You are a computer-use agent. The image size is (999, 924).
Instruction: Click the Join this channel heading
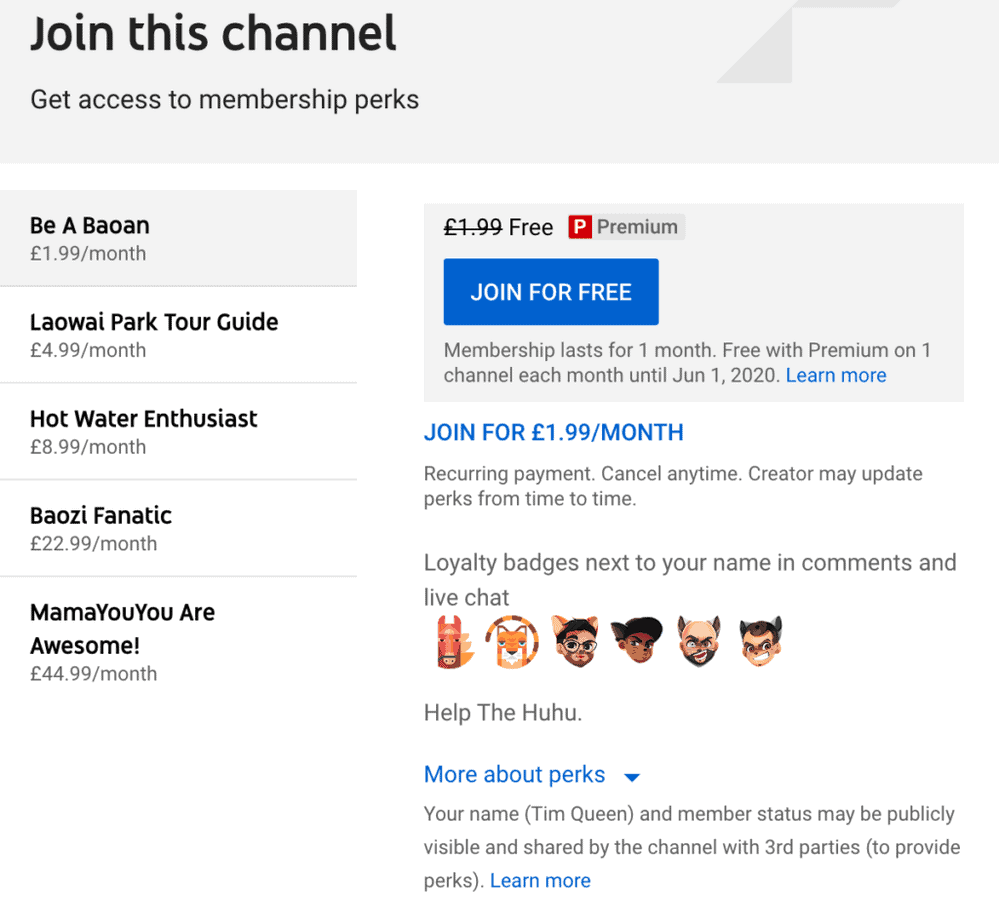click(213, 34)
